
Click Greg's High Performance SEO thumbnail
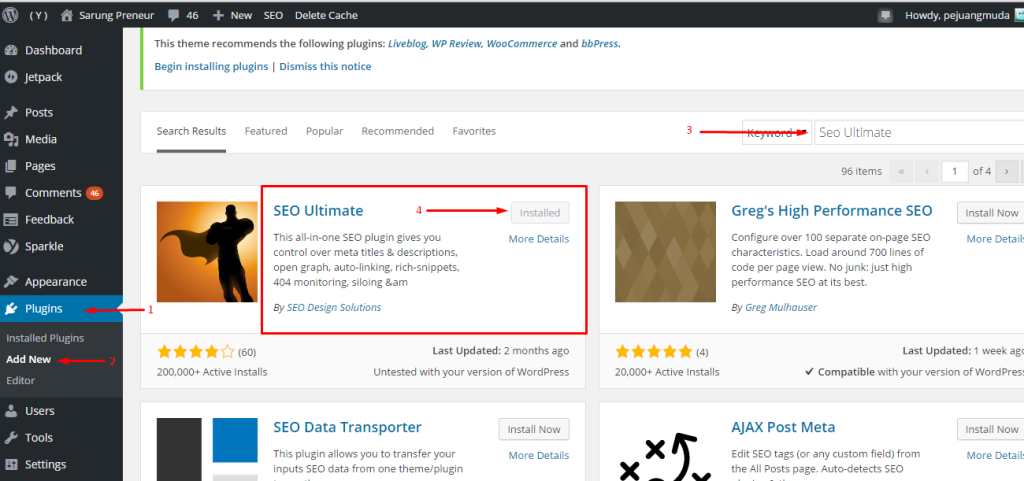coord(665,252)
